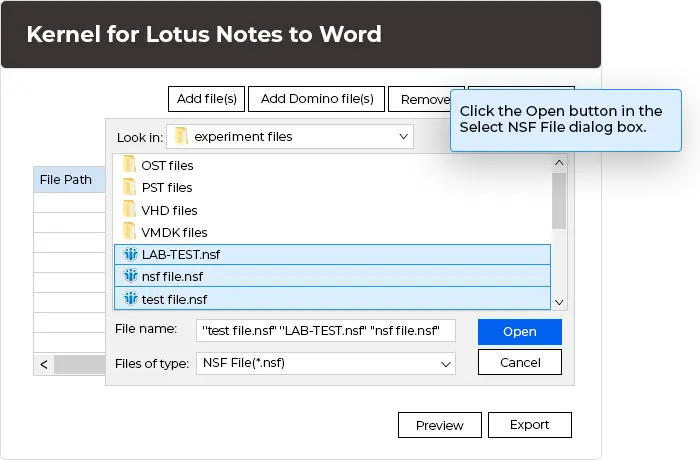Select the text VHD files
Viewport: 700px width, 460px height.
pyautogui.click(x=169, y=210)
